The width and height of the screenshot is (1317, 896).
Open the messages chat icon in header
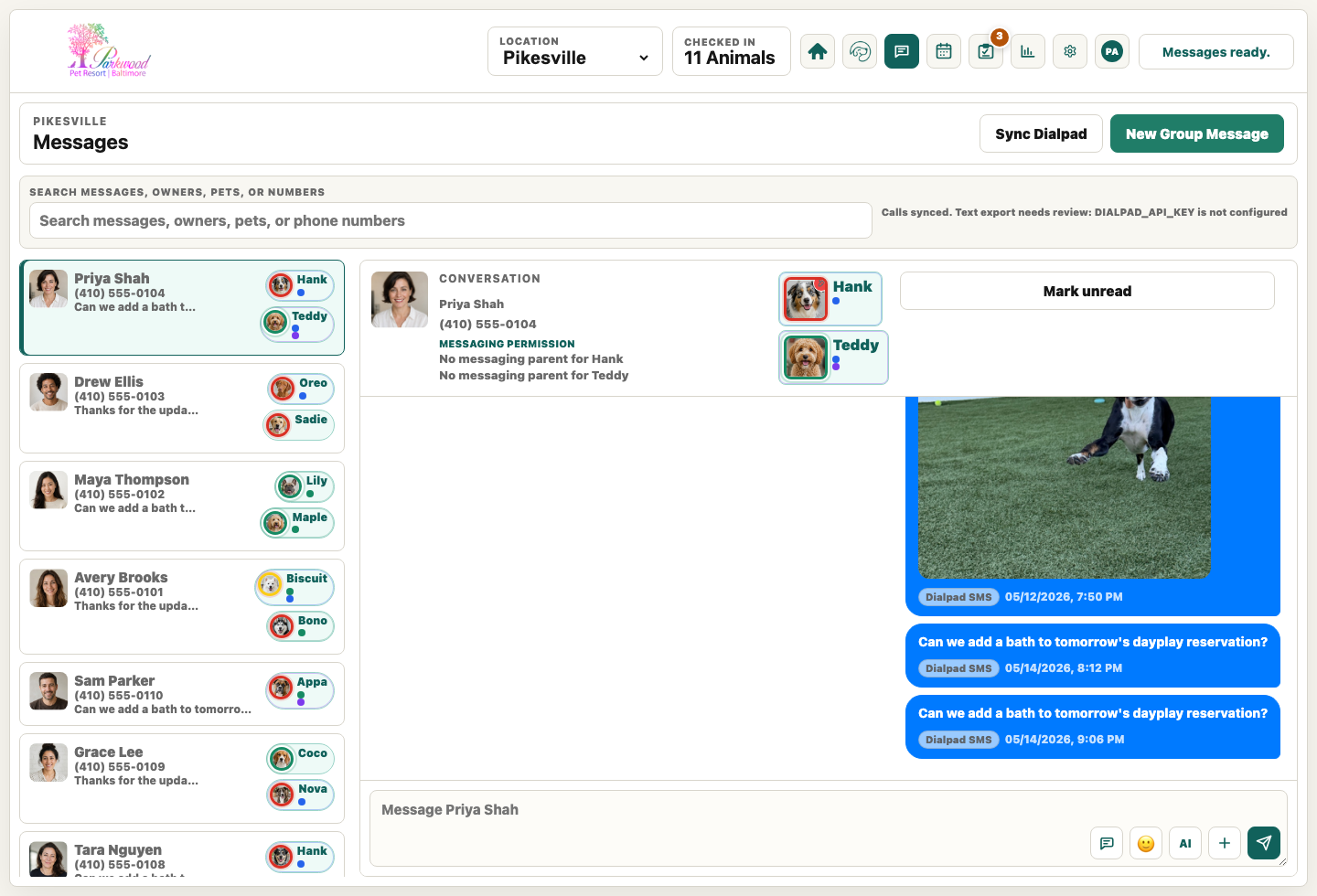pos(902,51)
